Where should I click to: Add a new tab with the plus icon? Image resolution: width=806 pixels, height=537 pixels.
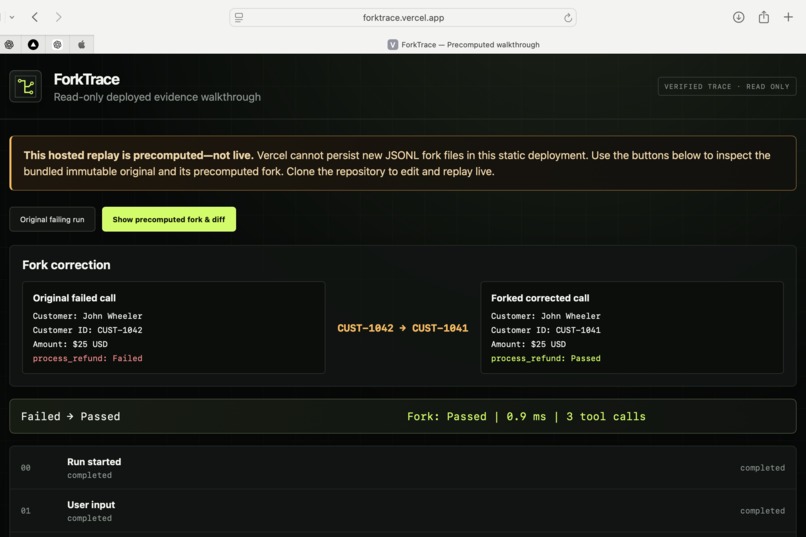[788, 17]
